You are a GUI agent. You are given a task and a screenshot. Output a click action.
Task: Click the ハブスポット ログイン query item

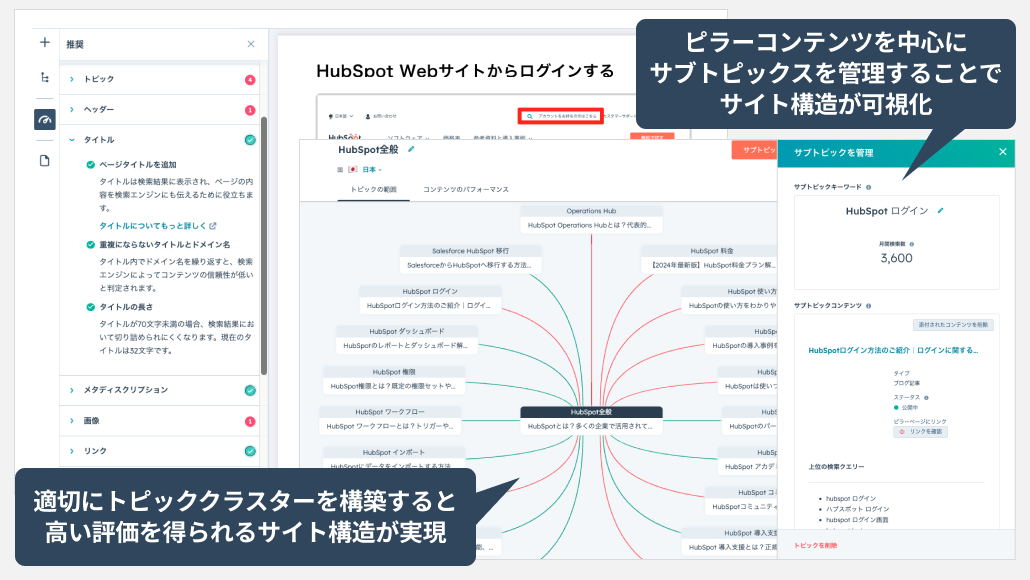(857, 509)
